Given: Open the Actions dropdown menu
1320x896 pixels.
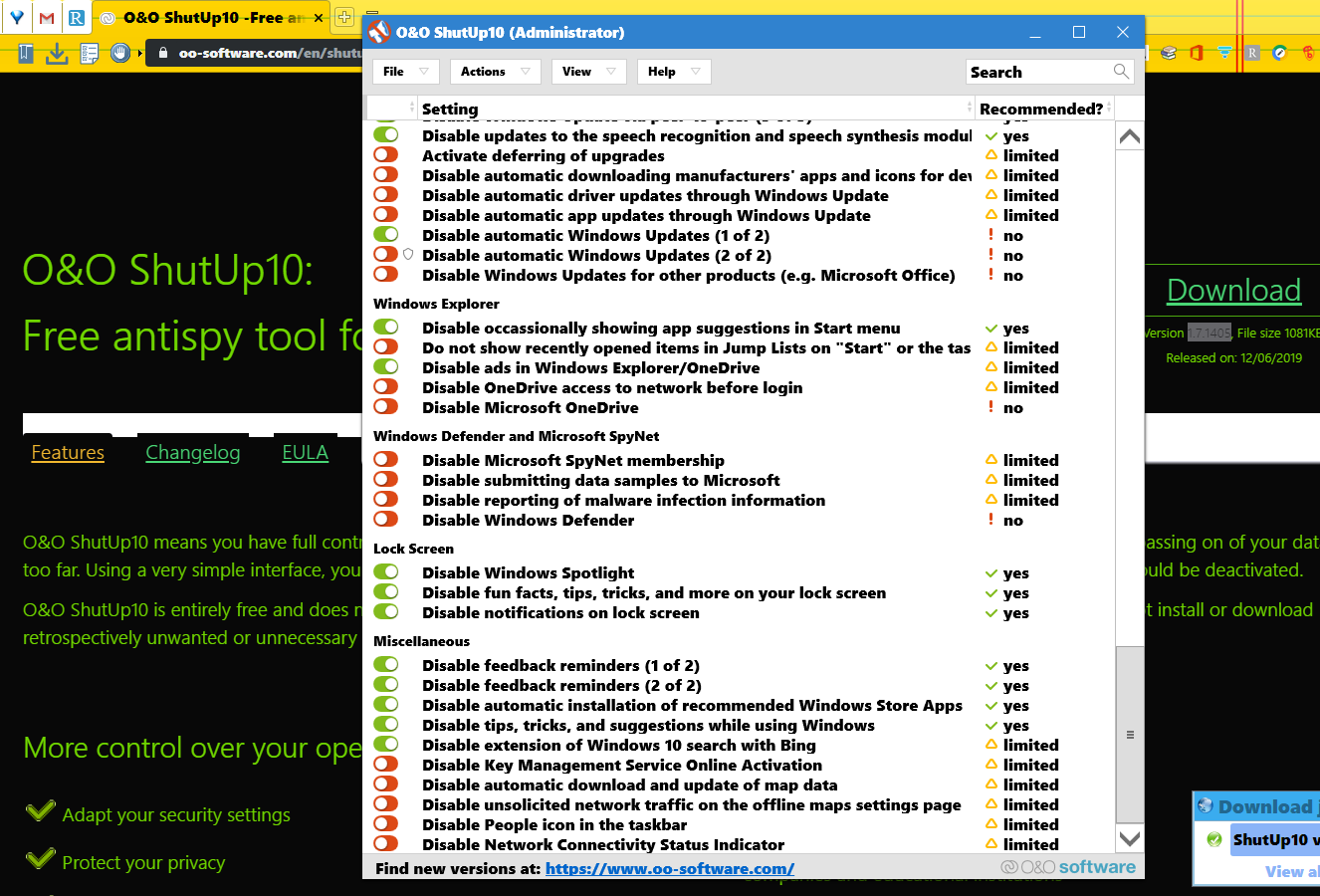Looking at the screenshot, I should click(495, 72).
